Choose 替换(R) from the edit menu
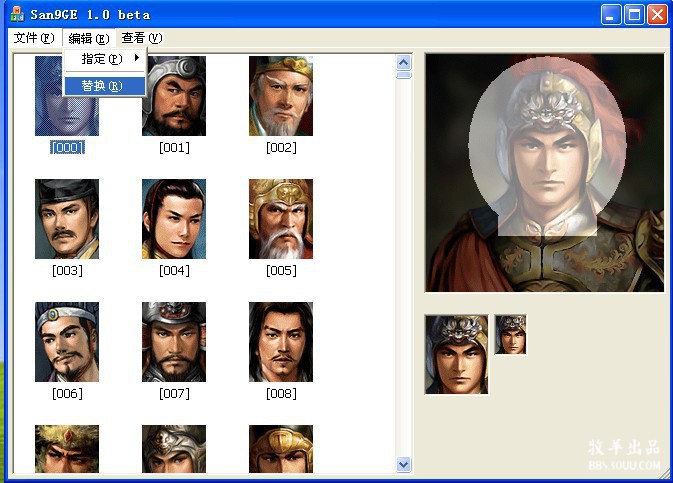The height and width of the screenshot is (483, 673). click(104, 86)
